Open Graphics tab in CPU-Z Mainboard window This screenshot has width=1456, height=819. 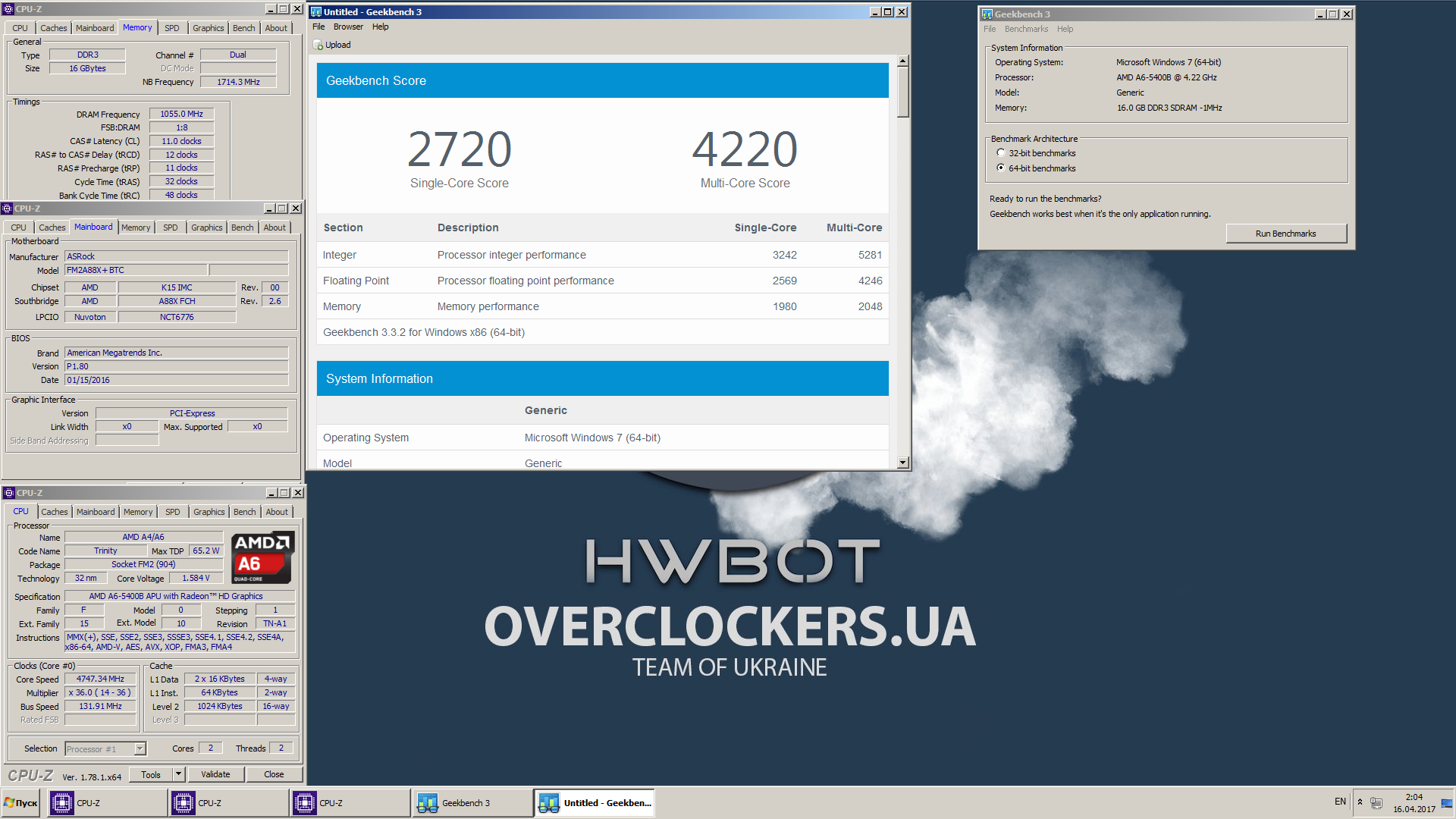pyautogui.click(x=207, y=227)
